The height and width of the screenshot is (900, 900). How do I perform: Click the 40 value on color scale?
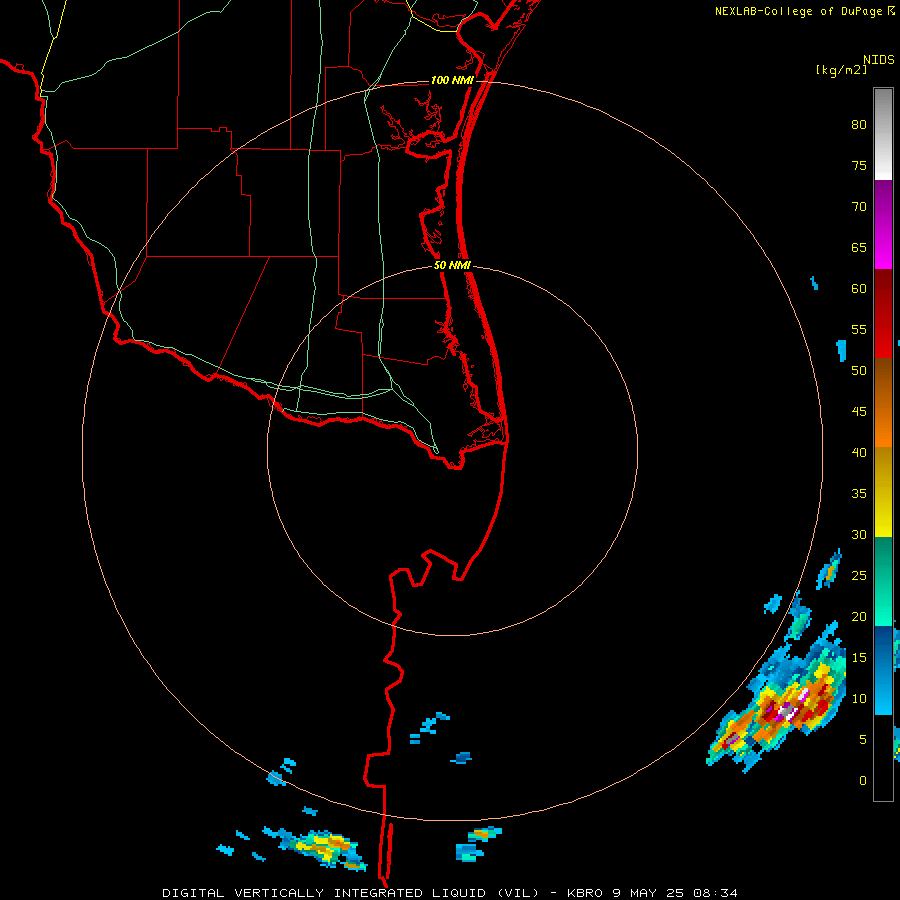click(859, 452)
